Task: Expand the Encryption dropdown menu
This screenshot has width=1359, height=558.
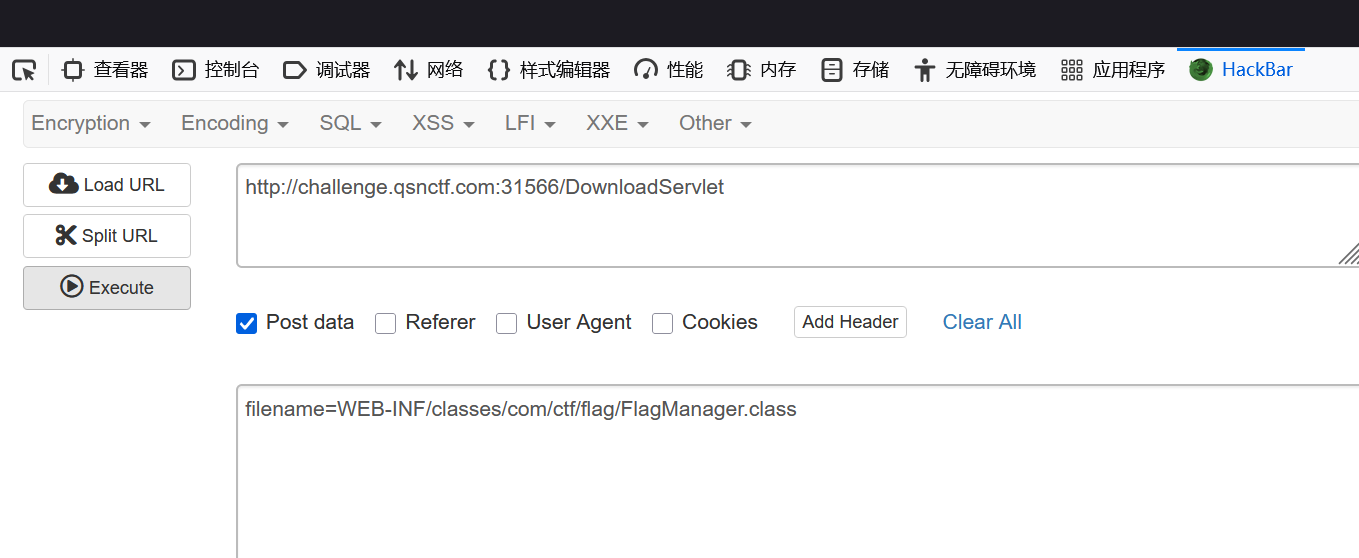Action: pyautogui.click(x=91, y=123)
